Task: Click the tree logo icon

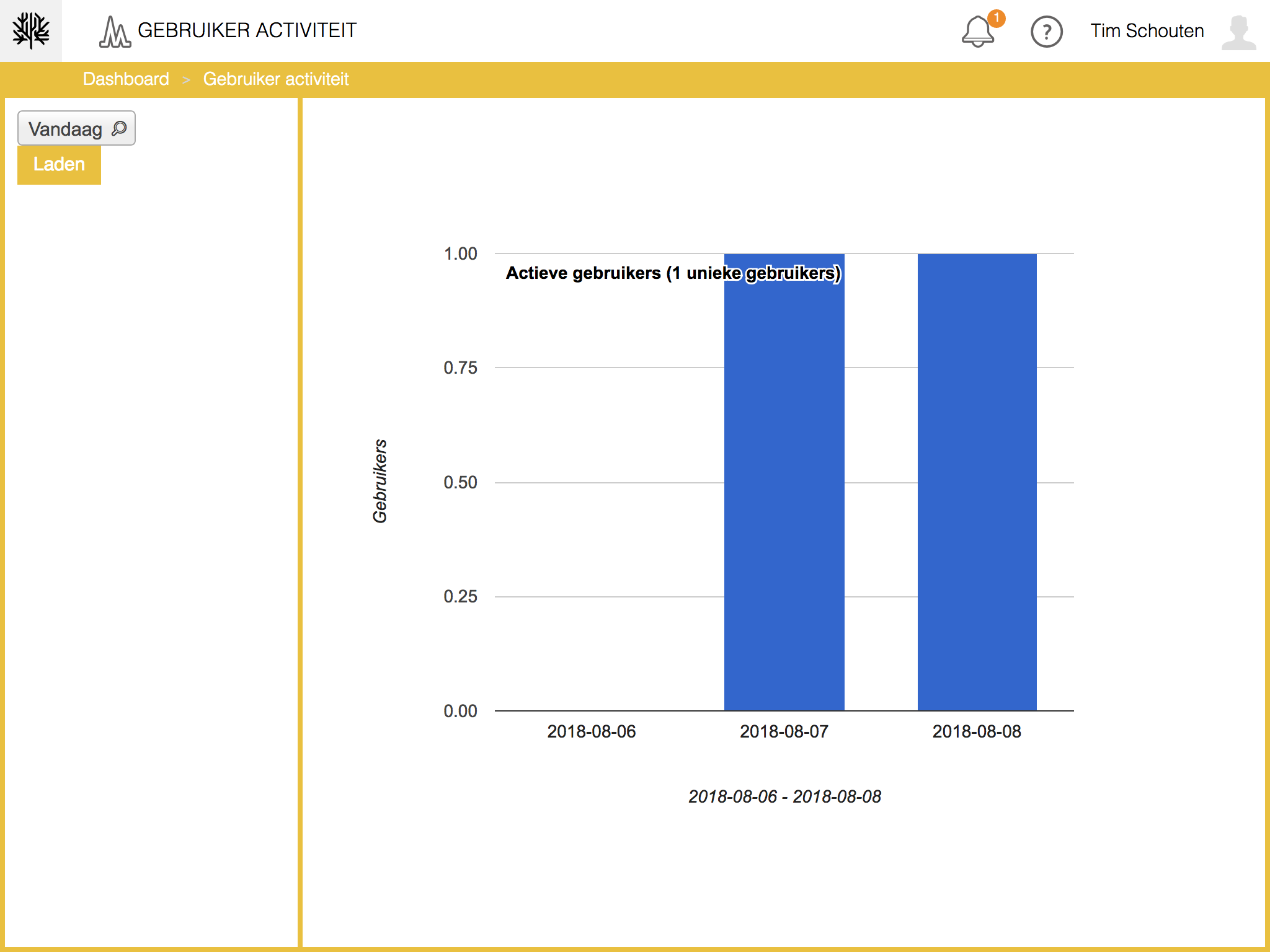Action: [31, 30]
